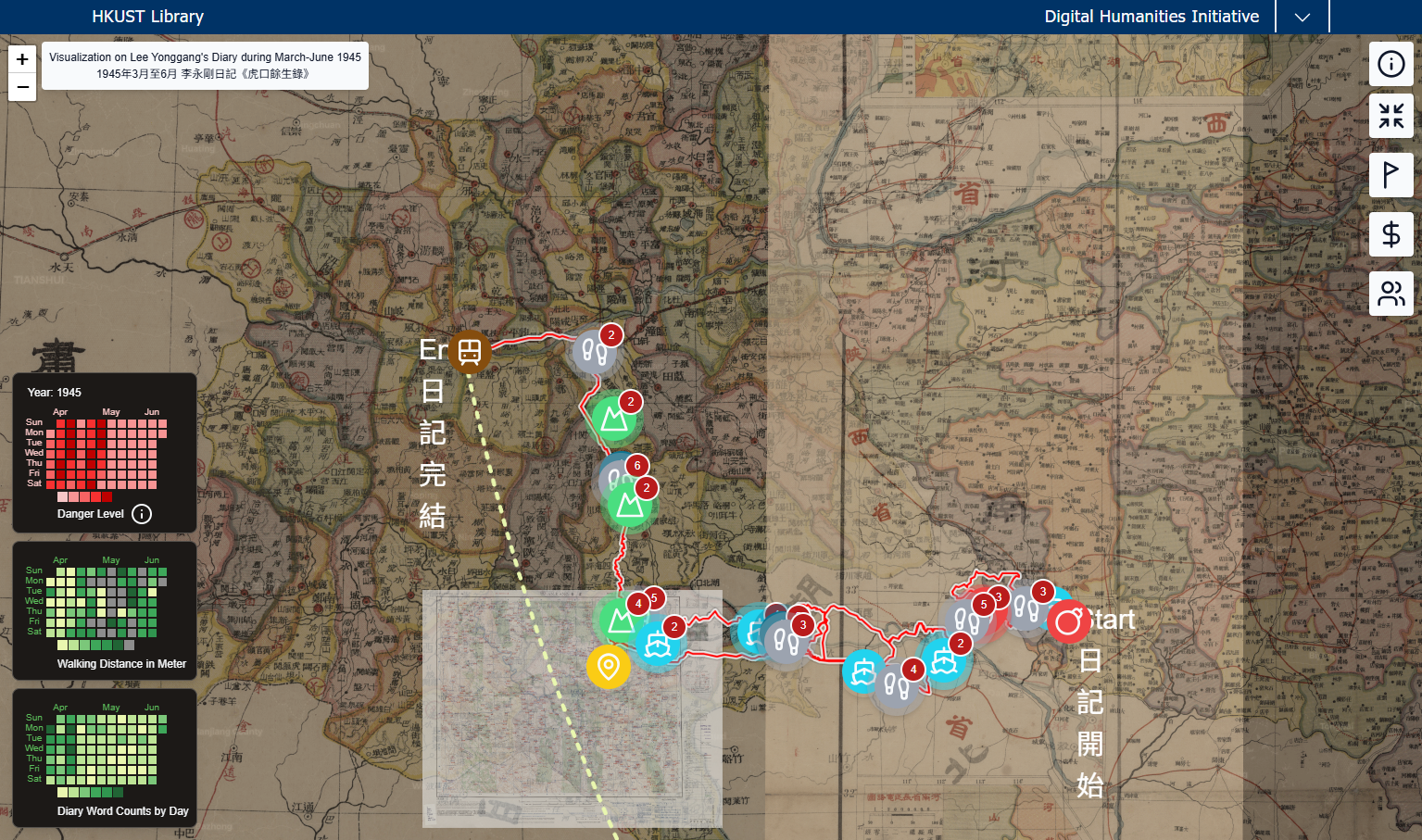Expand the chevron beside Digital Humanities Initiative

[1302, 16]
